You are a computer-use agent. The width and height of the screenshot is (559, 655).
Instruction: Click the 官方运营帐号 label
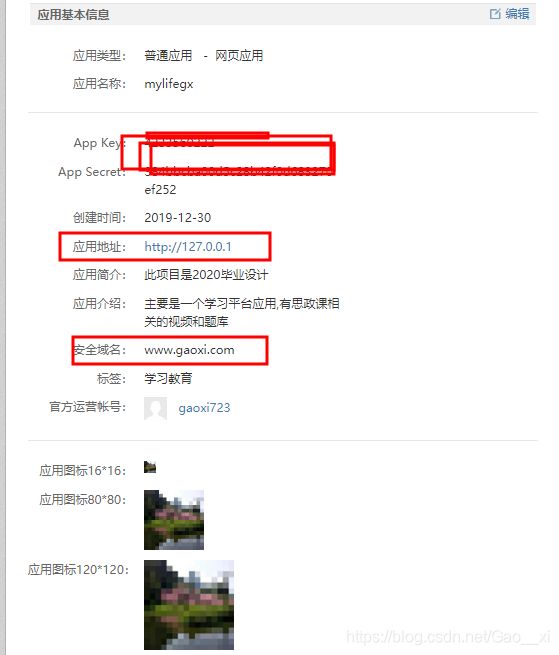coord(88,406)
